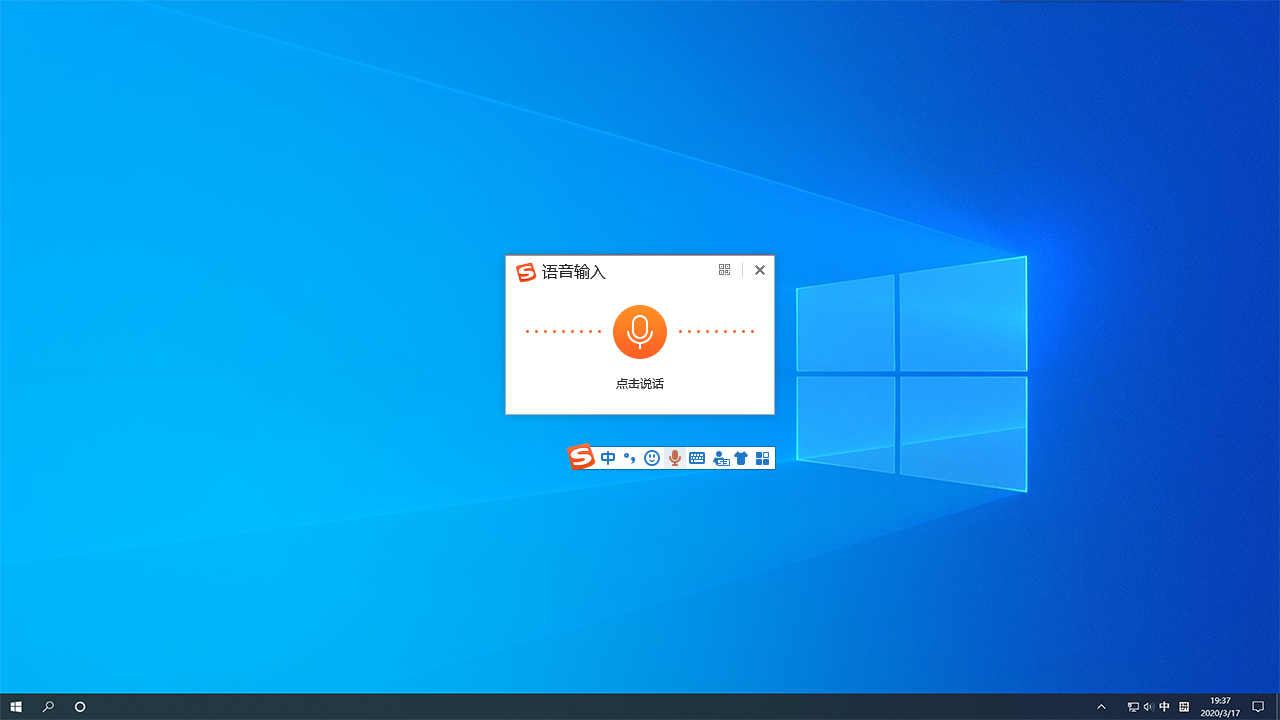The image size is (1280, 720).
Task: Open the soft keyboard from Sogou toolbar
Action: [697, 458]
